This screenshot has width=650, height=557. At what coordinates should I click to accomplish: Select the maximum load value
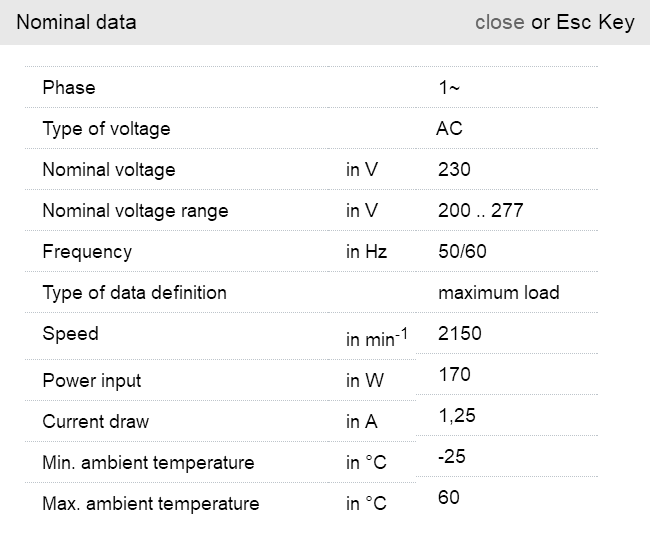pyautogui.click(x=498, y=293)
